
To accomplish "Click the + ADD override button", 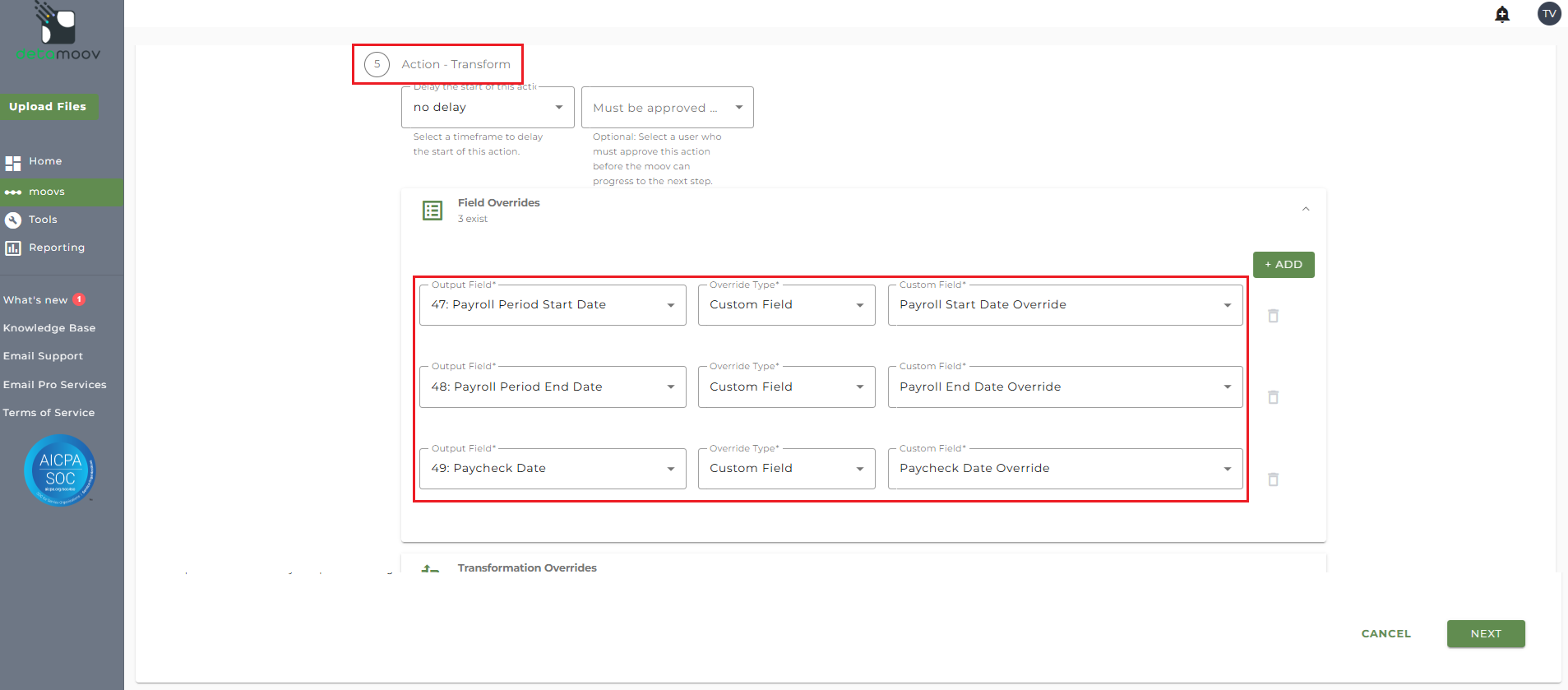I will pos(1283,265).
